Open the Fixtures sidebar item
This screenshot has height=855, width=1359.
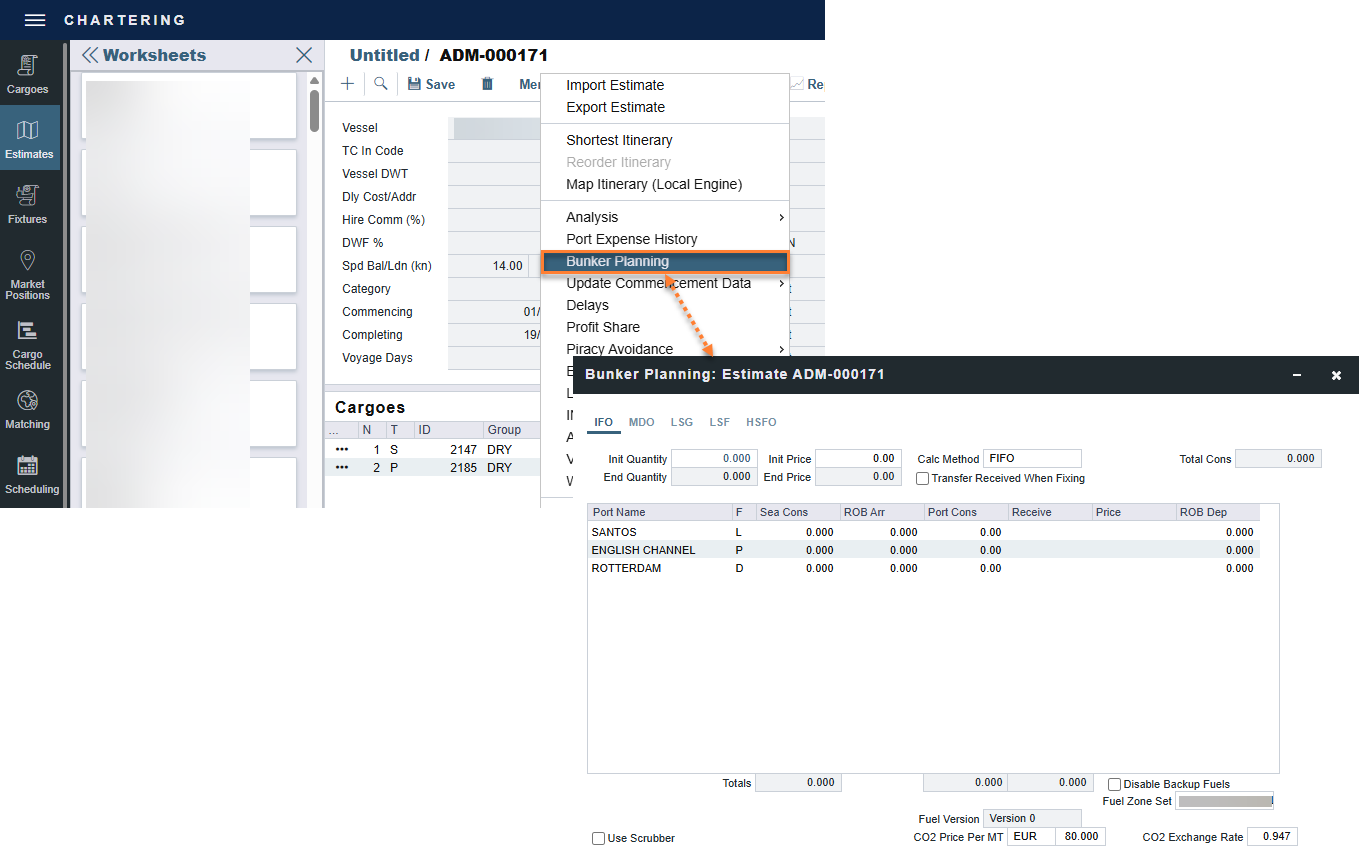(x=28, y=204)
